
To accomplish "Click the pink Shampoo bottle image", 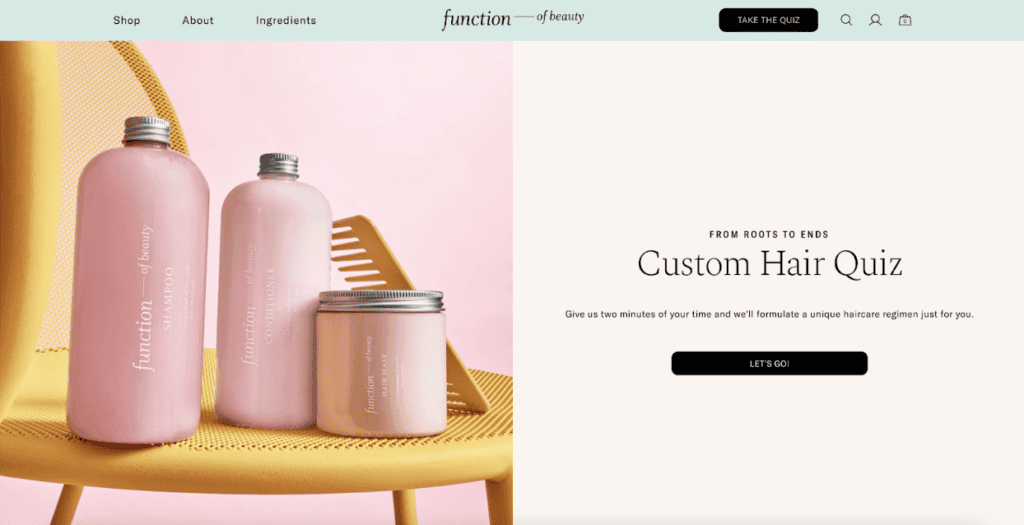I will [x=138, y=291].
